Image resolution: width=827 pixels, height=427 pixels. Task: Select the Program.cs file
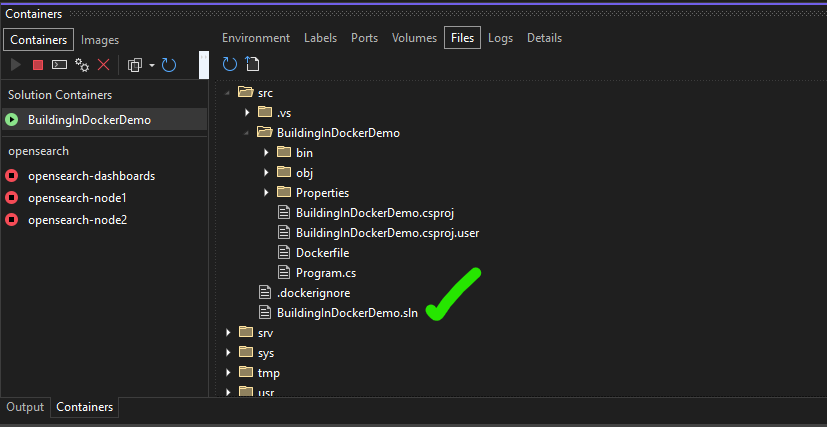pyautogui.click(x=326, y=273)
